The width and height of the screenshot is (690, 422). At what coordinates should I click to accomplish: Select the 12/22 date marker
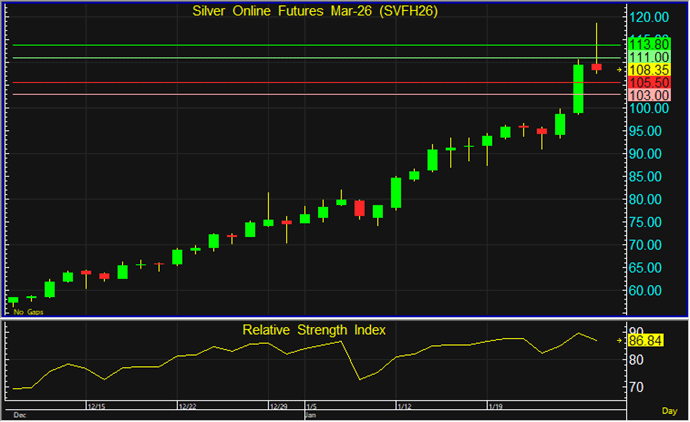189,407
